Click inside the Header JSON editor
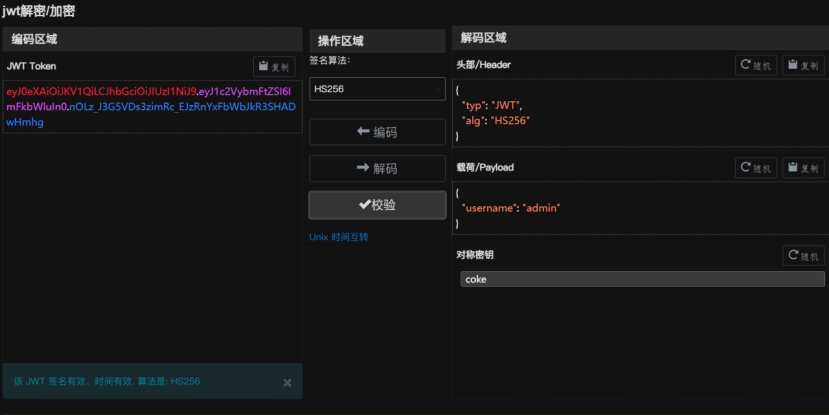The height and width of the screenshot is (415, 829). tap(640, 113)
